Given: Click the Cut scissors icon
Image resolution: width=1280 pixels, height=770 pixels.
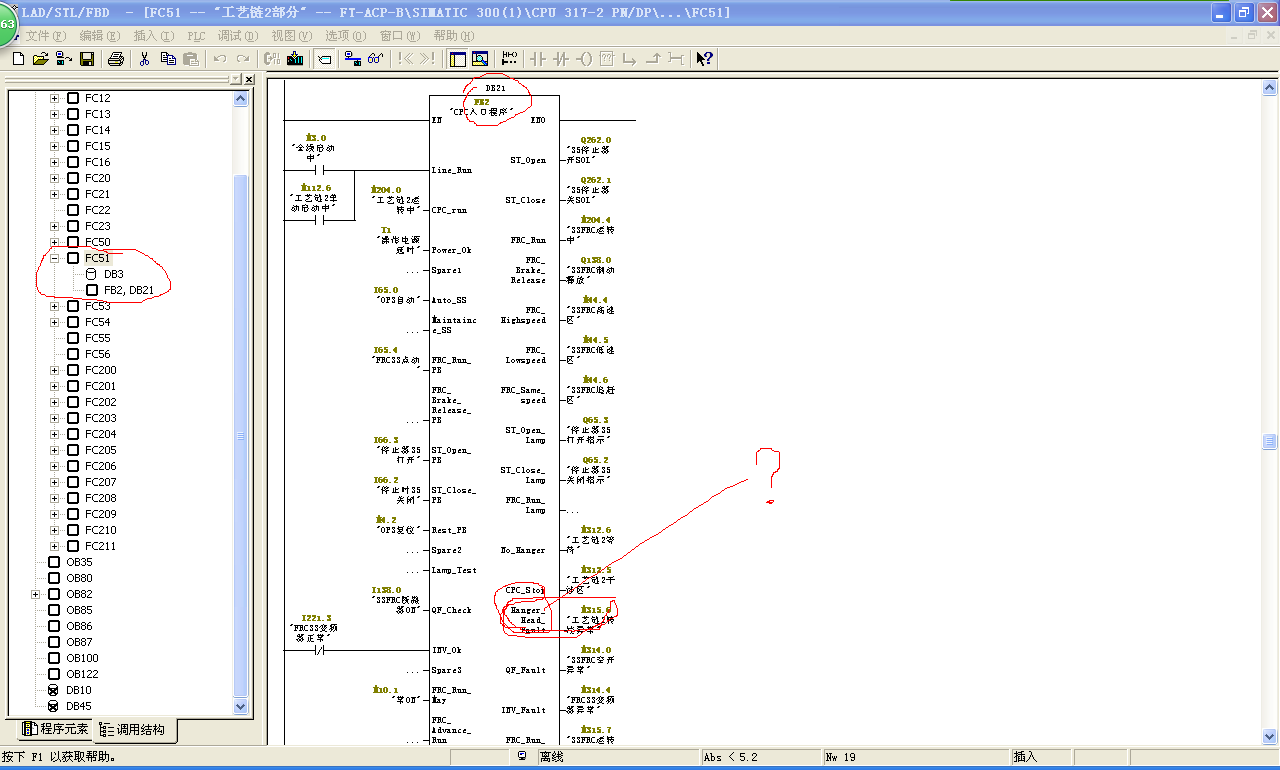Looking at the screenshot, I should tap(144, 59).
